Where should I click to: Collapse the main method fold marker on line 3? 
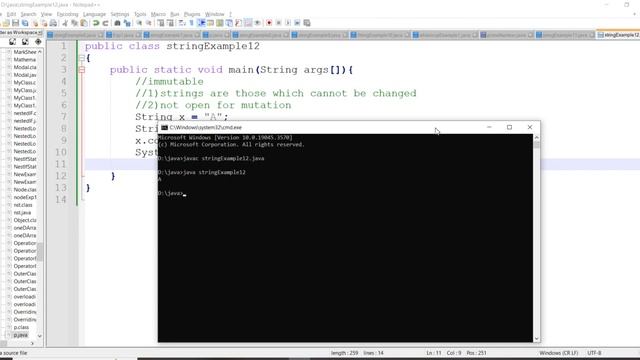(82, 70)
